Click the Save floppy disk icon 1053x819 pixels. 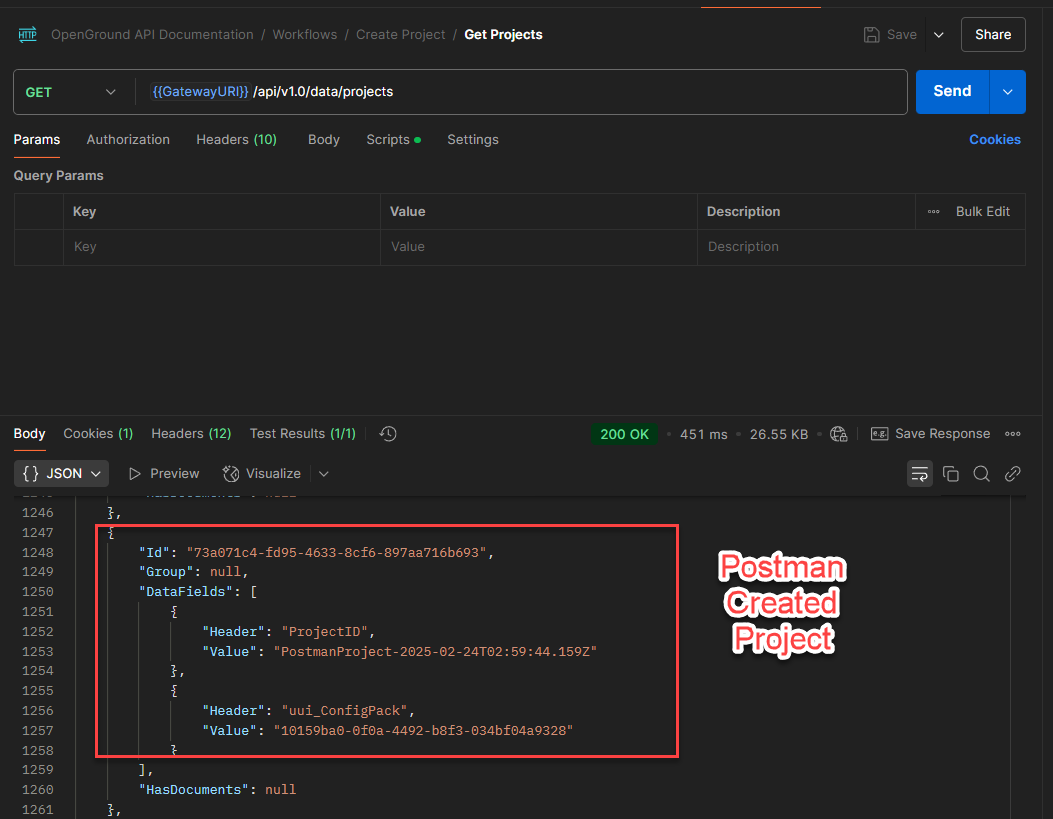point(871,35)
